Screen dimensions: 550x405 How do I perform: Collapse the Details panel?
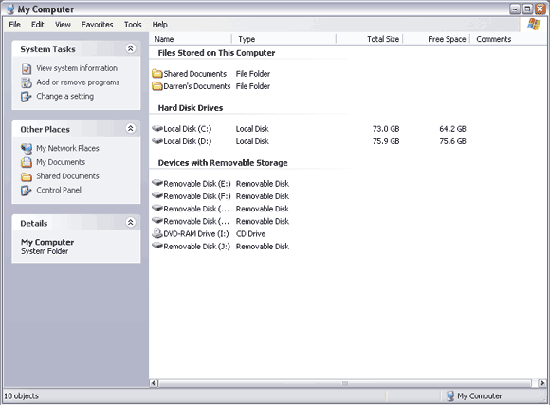coord(130,222)
